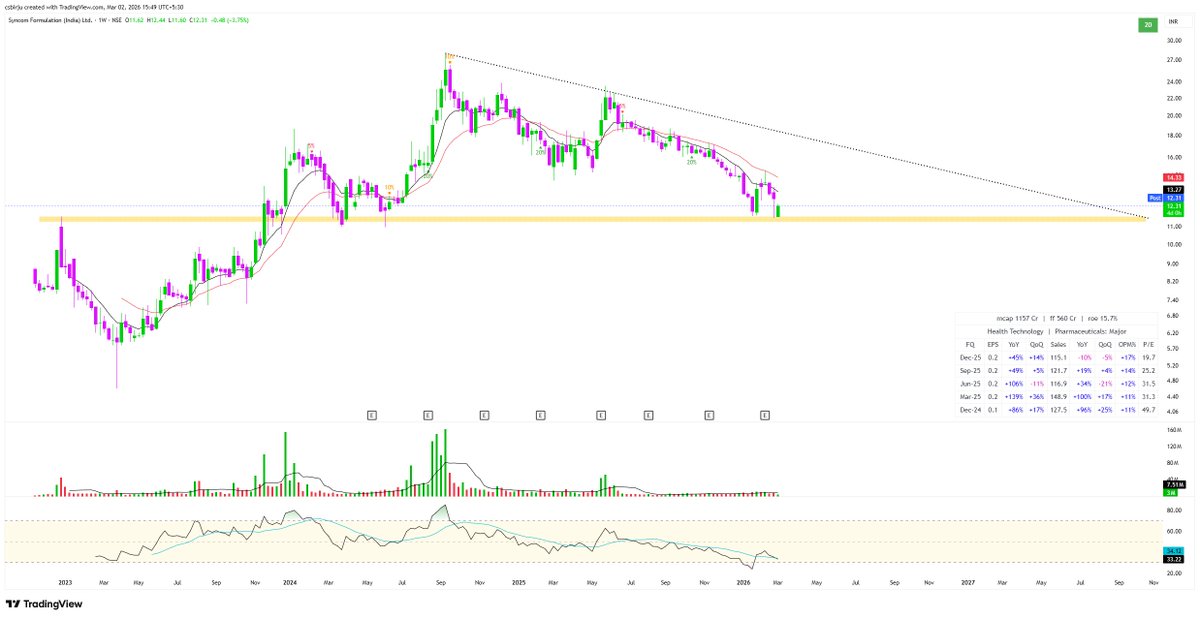Click the earnings E marker above Nov 2025
1200x619 pixels.
click(x=709, y=413)
